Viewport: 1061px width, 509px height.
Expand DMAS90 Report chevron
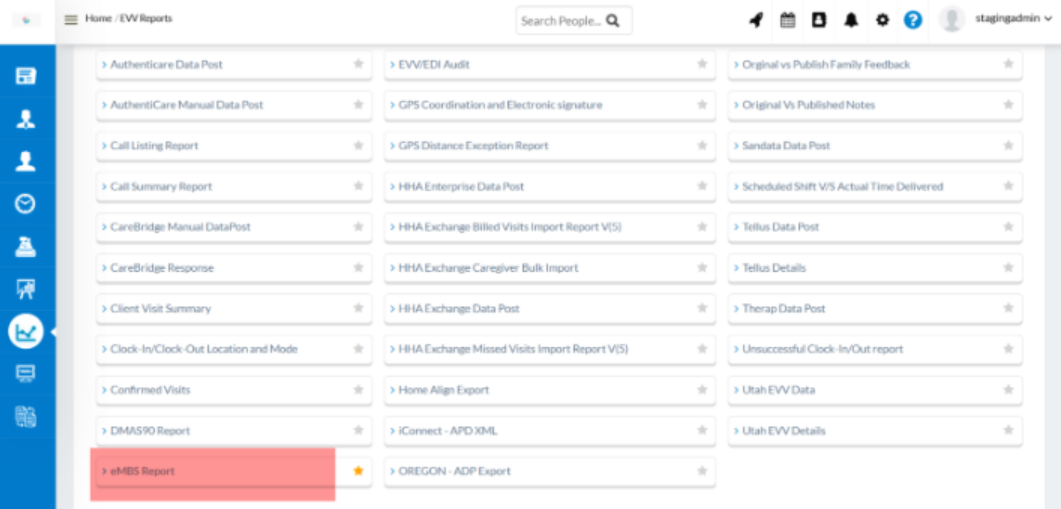click(x=105, y=430)
